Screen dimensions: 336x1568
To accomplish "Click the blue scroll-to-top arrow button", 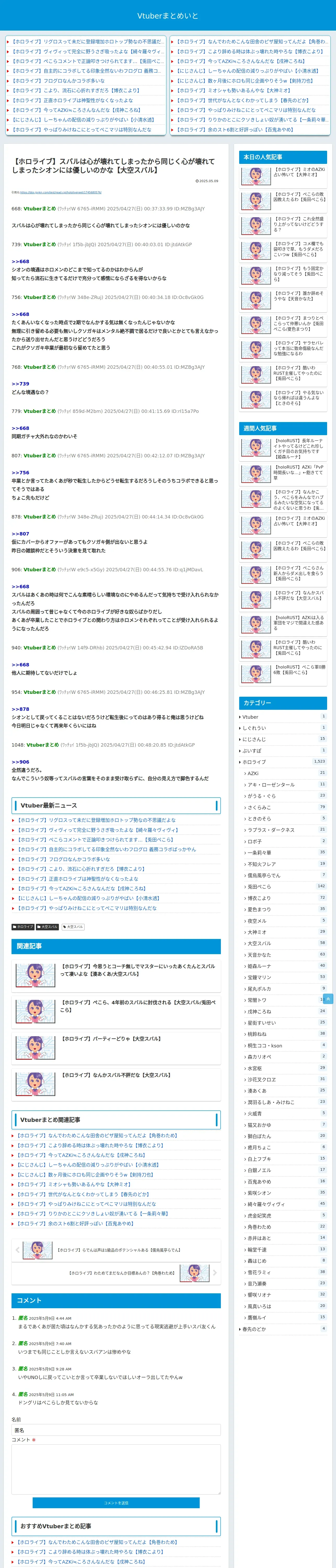I will click(x=328, y=999).
